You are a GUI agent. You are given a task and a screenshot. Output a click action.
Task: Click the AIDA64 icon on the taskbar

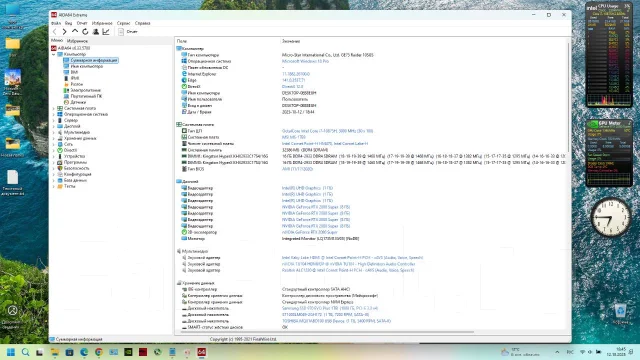(202, 352)
